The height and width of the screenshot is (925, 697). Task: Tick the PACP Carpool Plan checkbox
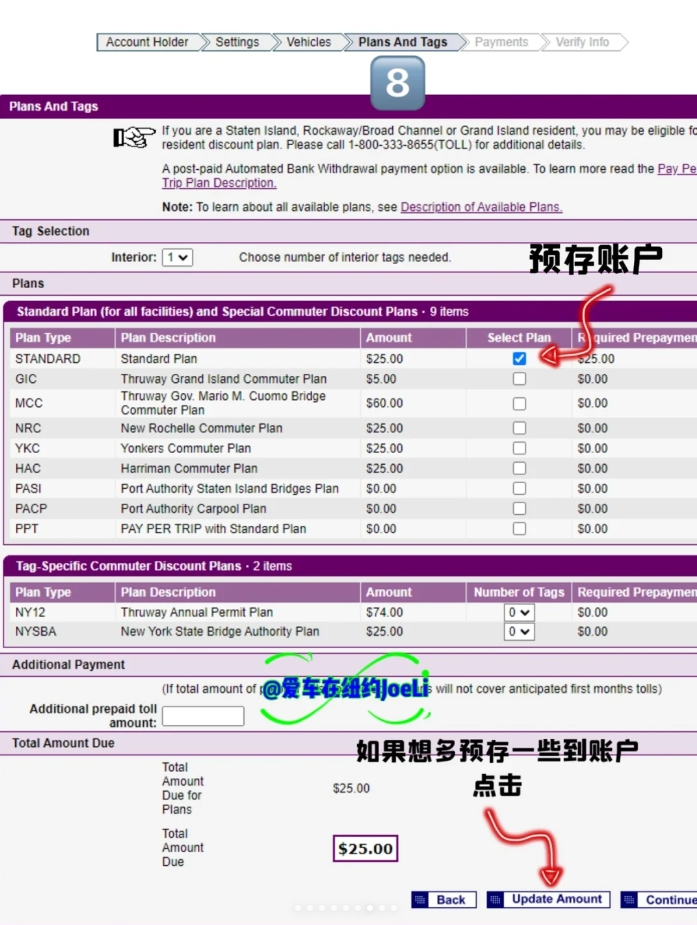[519, 509]
